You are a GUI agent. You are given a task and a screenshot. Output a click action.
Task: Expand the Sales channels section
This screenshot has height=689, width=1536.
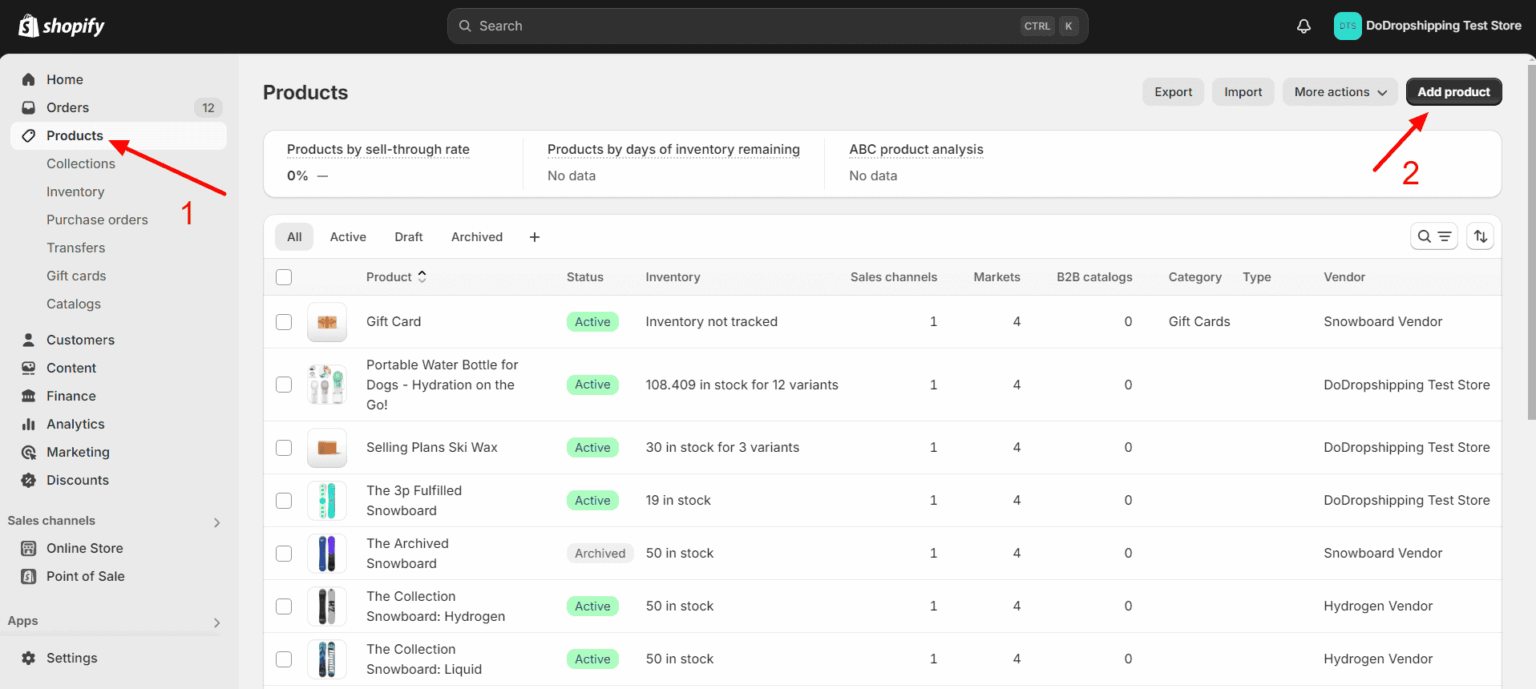(x=215, y=520)
